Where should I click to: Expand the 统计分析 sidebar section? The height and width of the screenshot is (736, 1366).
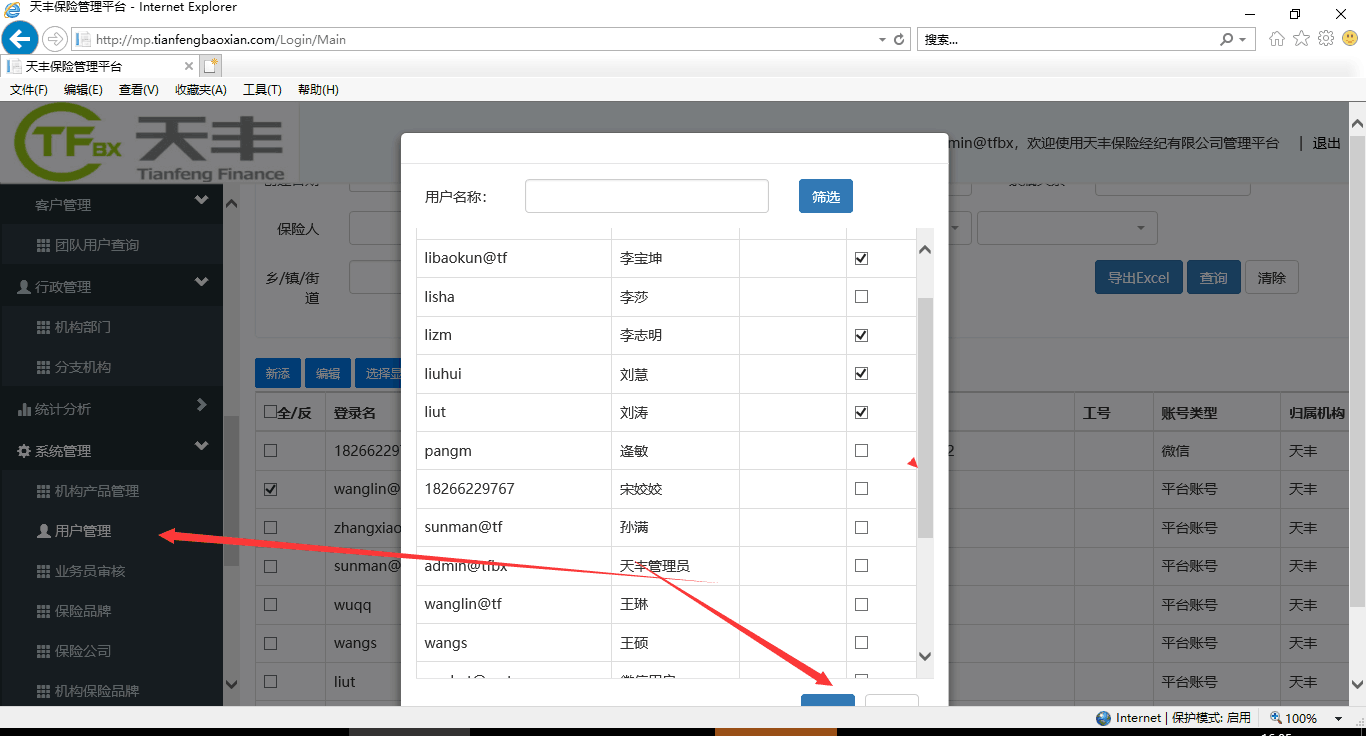[x=201, y=405]
